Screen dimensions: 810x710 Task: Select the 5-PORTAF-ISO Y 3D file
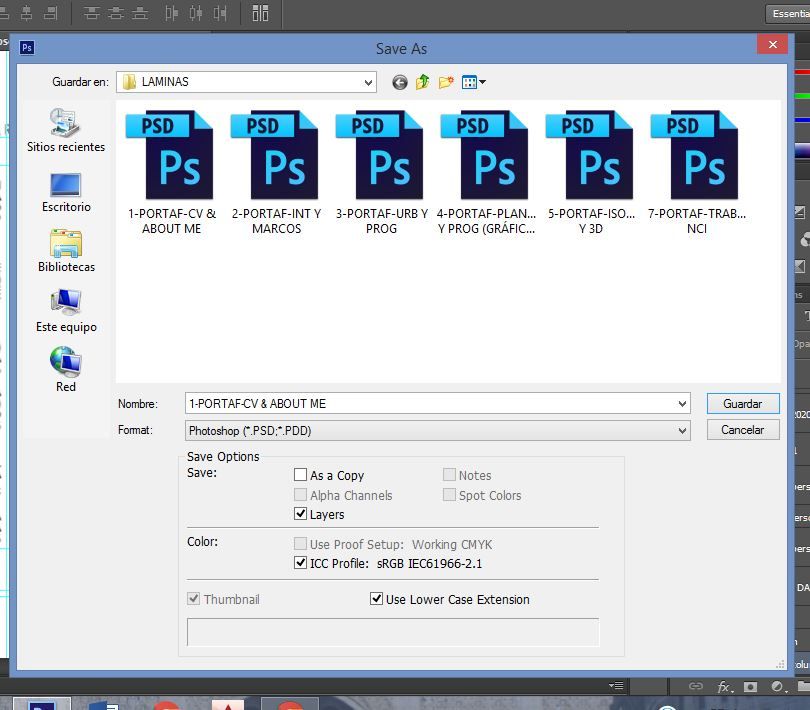[x=591, y=173]
